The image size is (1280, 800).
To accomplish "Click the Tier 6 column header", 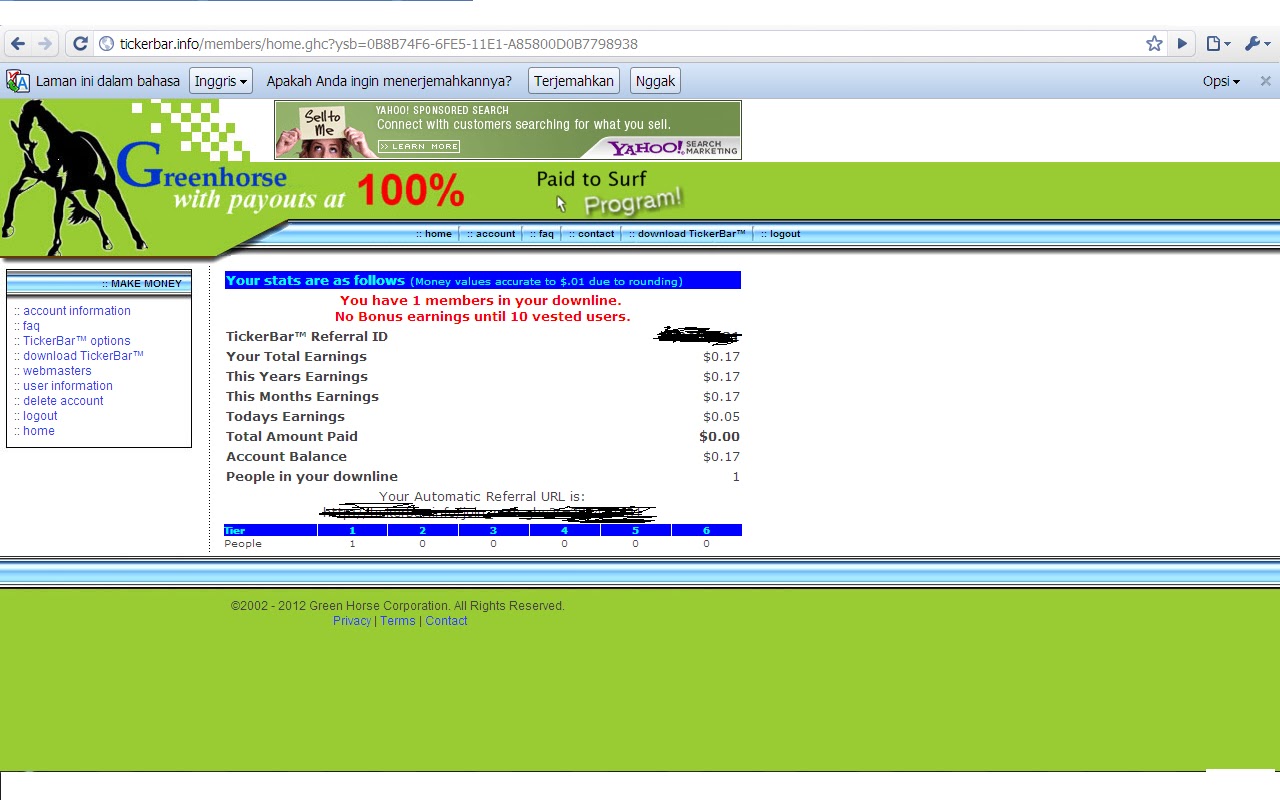I will point(706,530).
